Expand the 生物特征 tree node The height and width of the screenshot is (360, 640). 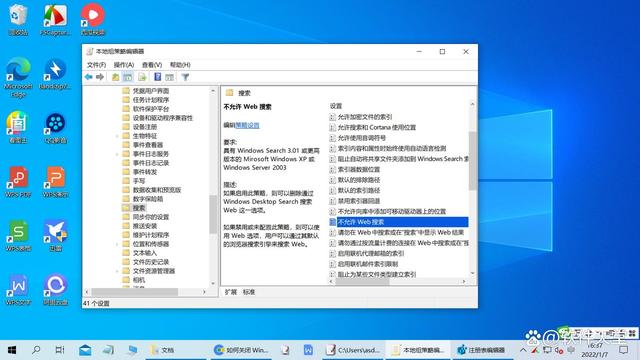click(x=117, y=136)
